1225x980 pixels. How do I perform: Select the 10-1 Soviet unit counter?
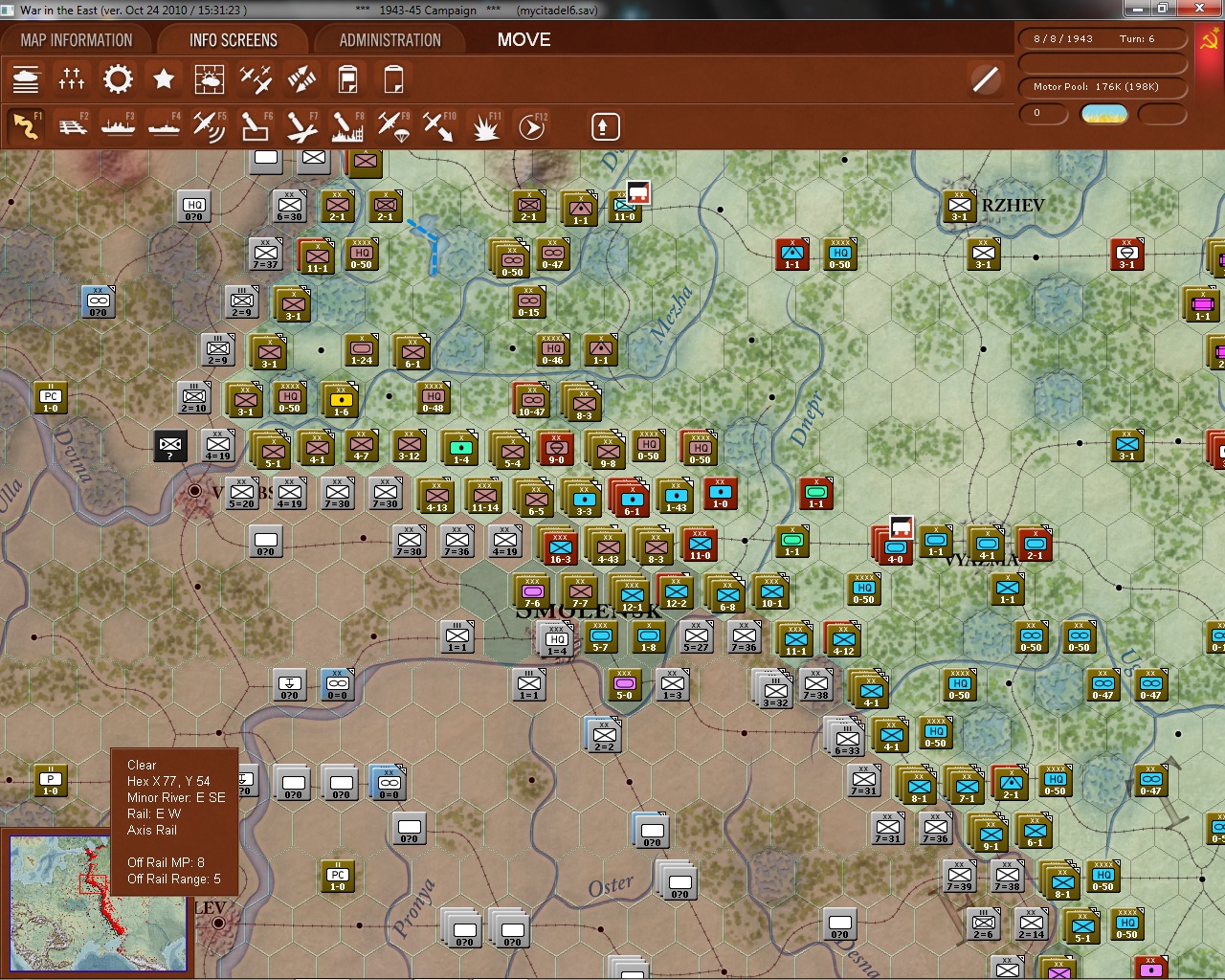[x=772, y=591]
